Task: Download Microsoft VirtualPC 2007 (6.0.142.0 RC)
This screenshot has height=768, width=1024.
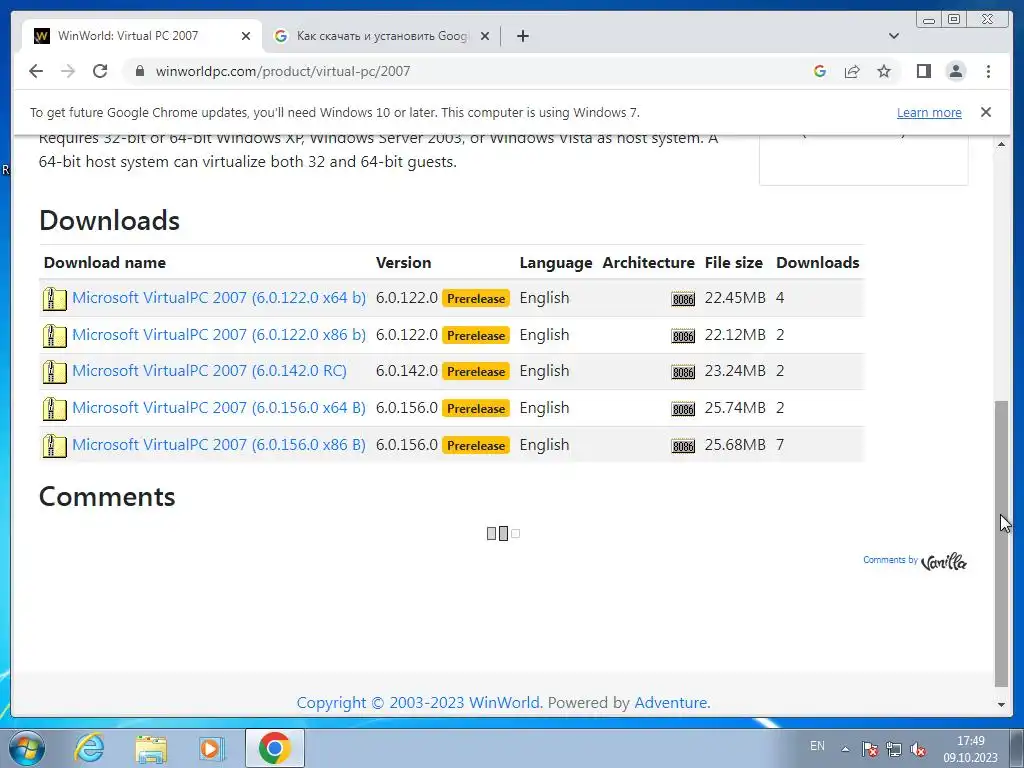Action: click(x=209, y=371)
